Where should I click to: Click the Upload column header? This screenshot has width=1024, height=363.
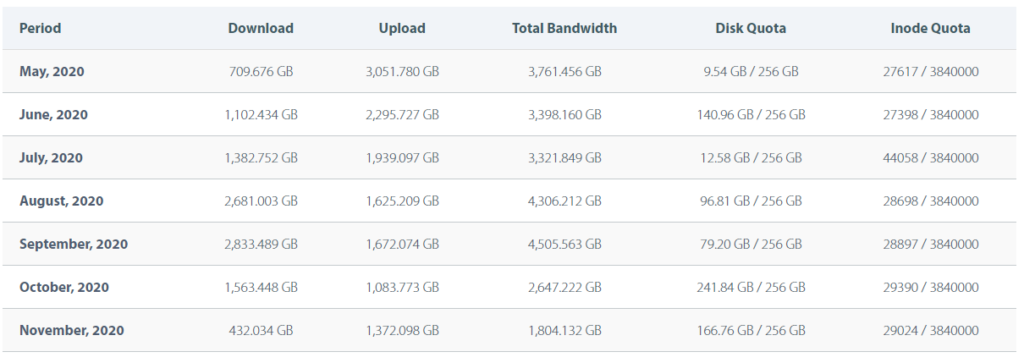(x=402, y=28)
